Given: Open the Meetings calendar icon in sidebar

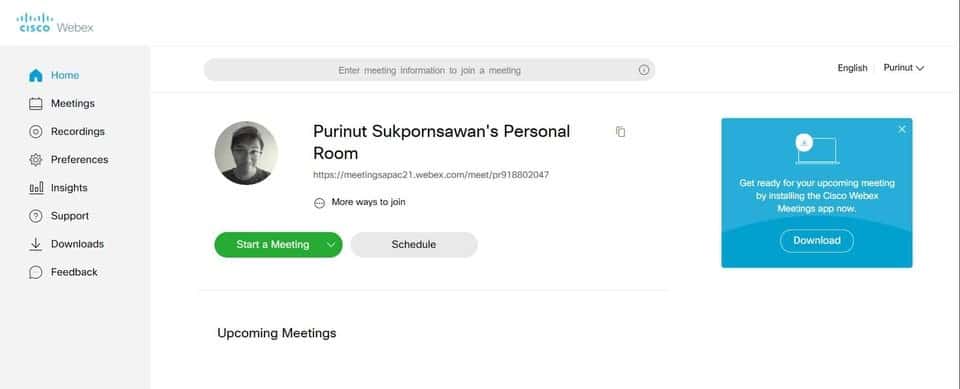Looking at the screenshot, I should [36, 104].
